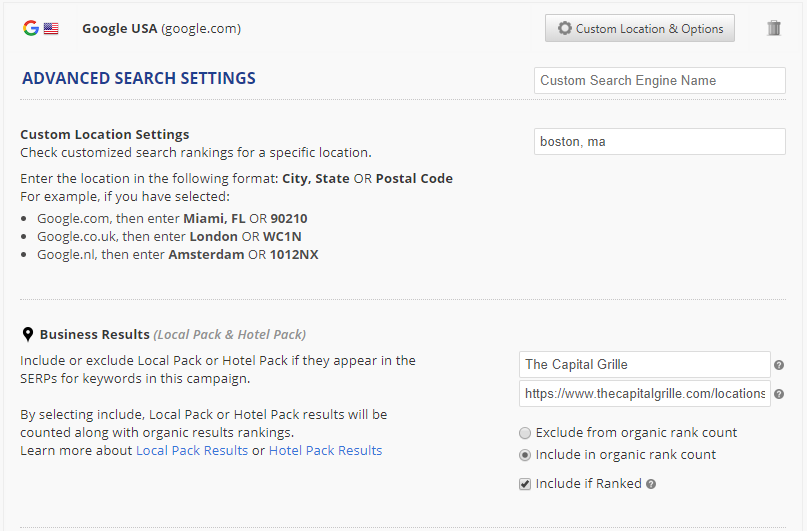Show help tooltip for Include if Ranked
The image size is (807, 531).
651,484
